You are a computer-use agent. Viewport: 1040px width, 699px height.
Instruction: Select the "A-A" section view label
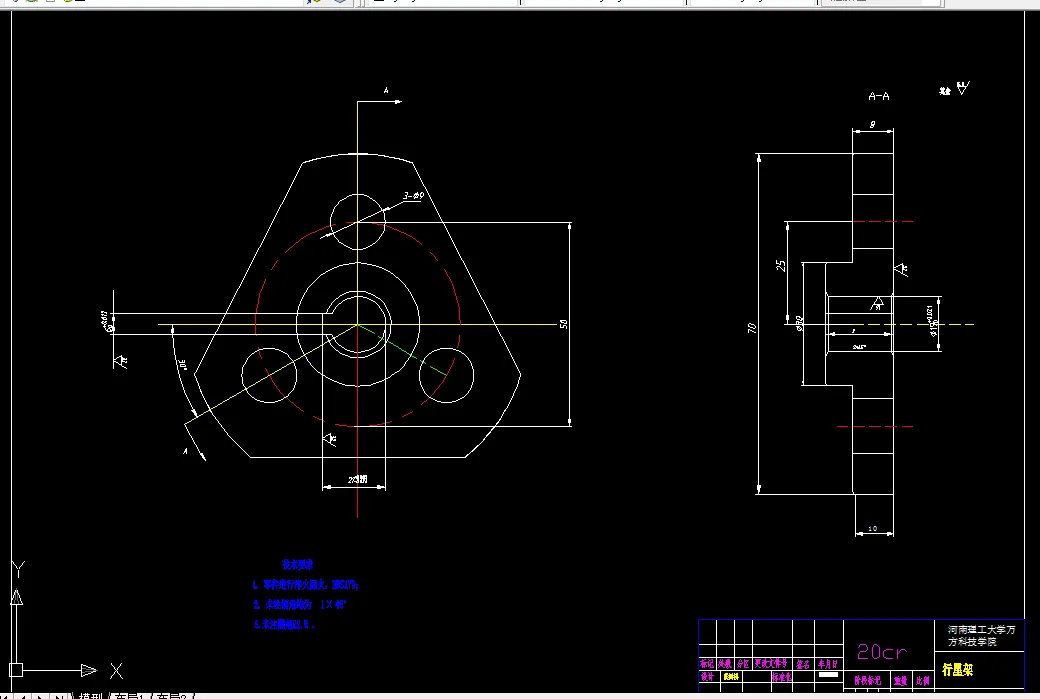click(x=879, y=96)
